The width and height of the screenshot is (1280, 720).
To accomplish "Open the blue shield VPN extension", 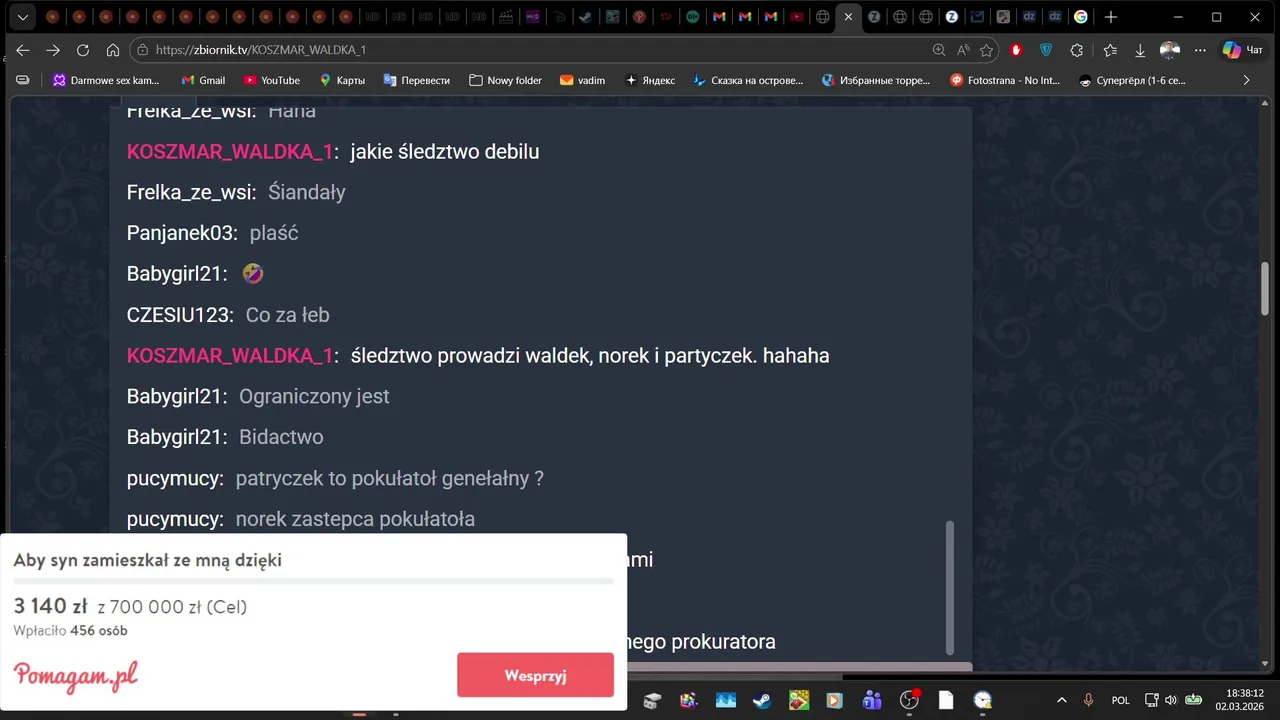I will pos(1047,50).
